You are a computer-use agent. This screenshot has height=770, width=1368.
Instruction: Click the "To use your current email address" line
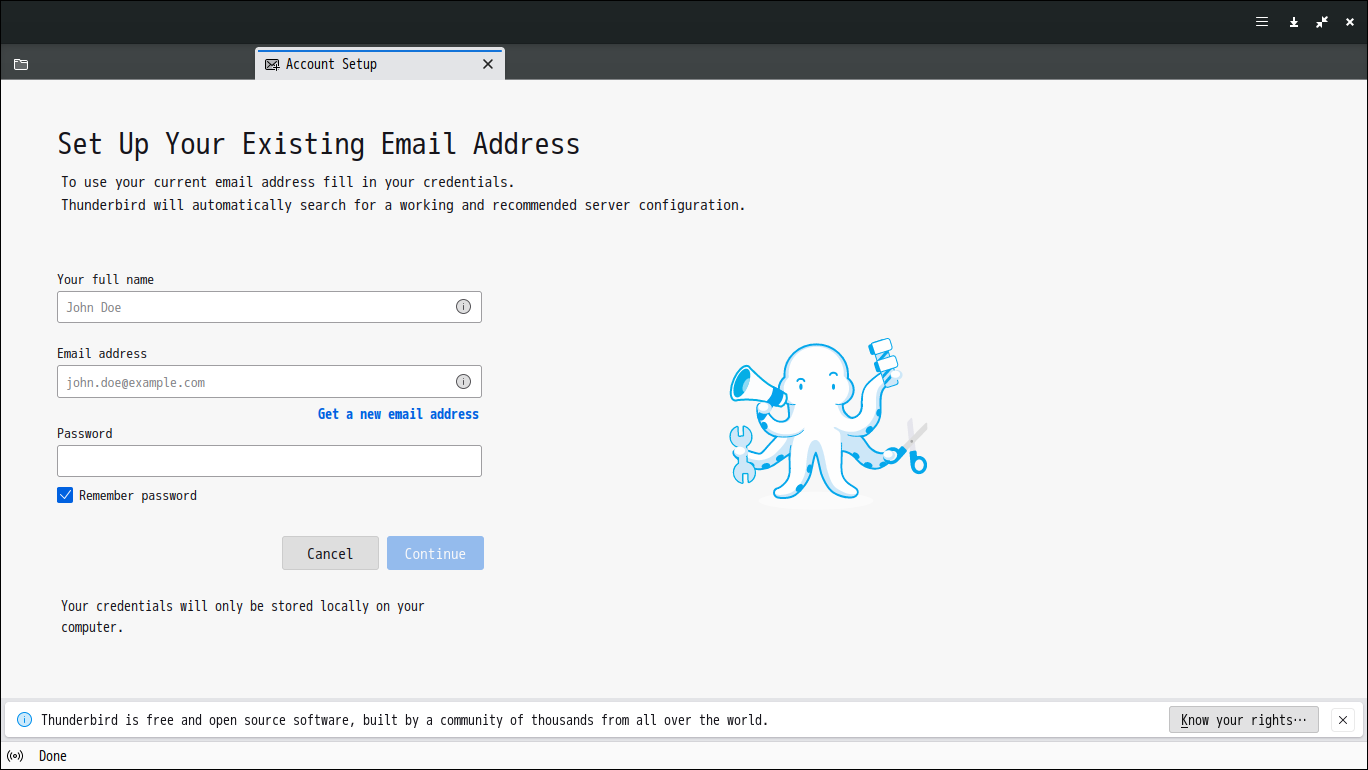288,182
